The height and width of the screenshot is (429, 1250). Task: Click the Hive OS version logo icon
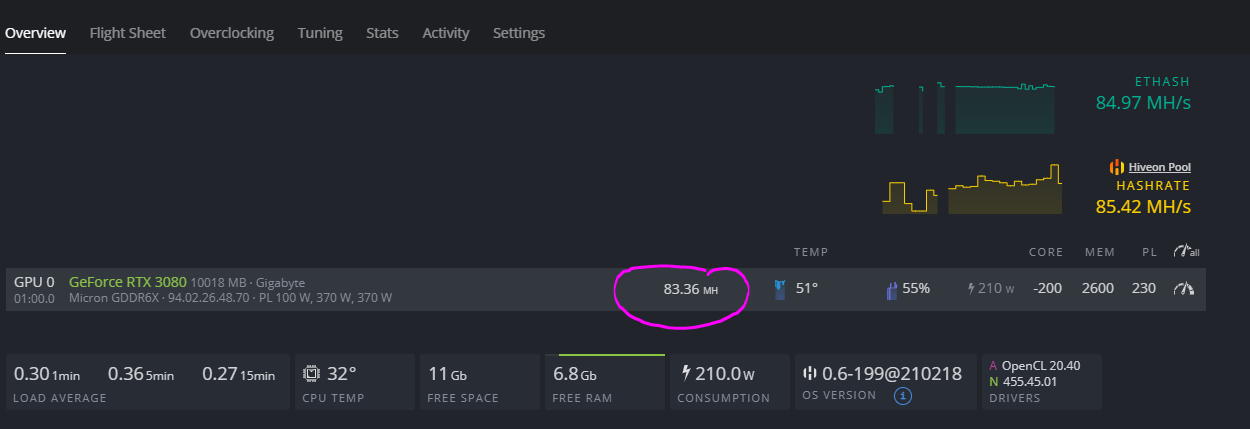(x=810, y=373)
